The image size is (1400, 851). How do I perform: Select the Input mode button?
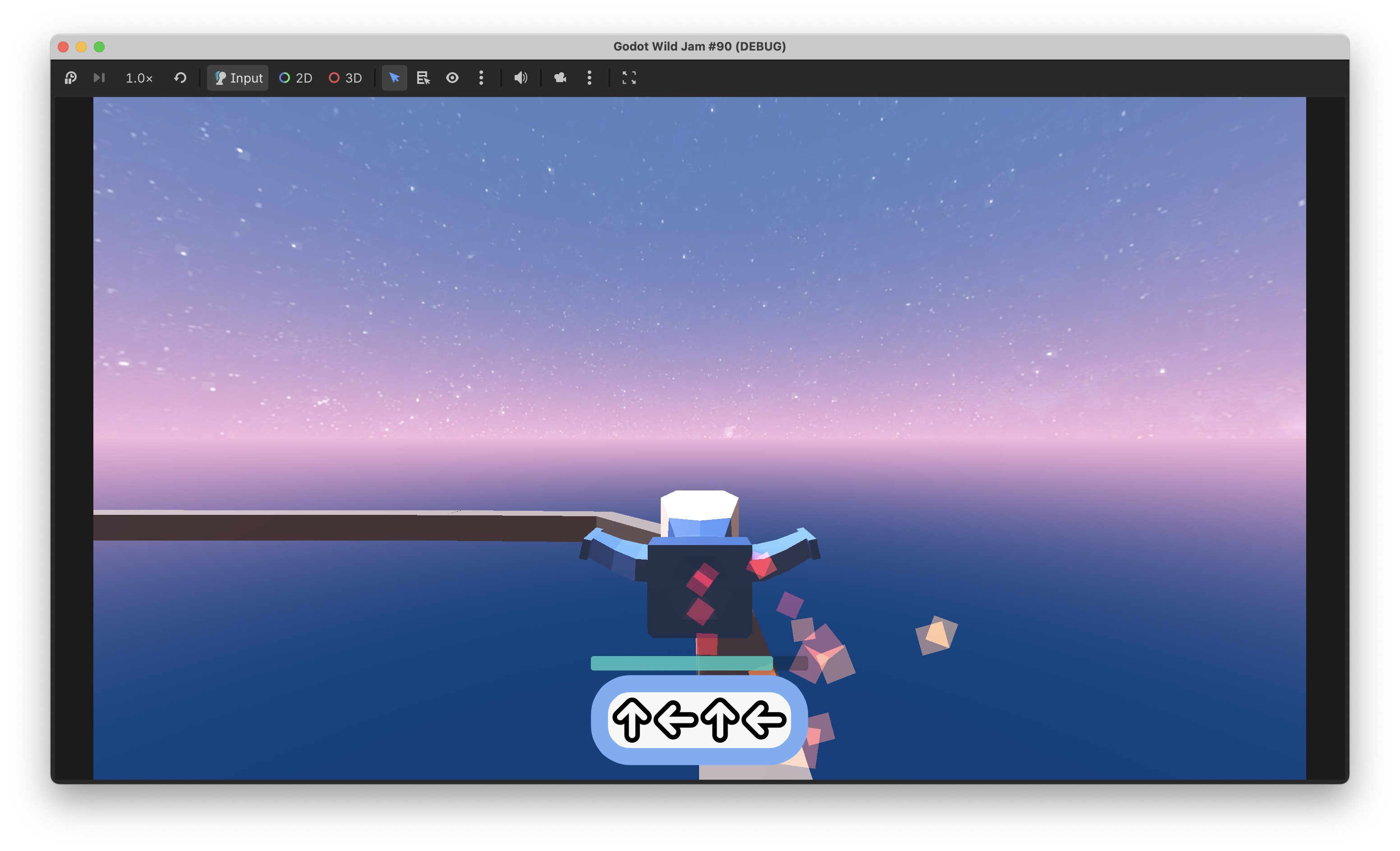click(238, 78)
